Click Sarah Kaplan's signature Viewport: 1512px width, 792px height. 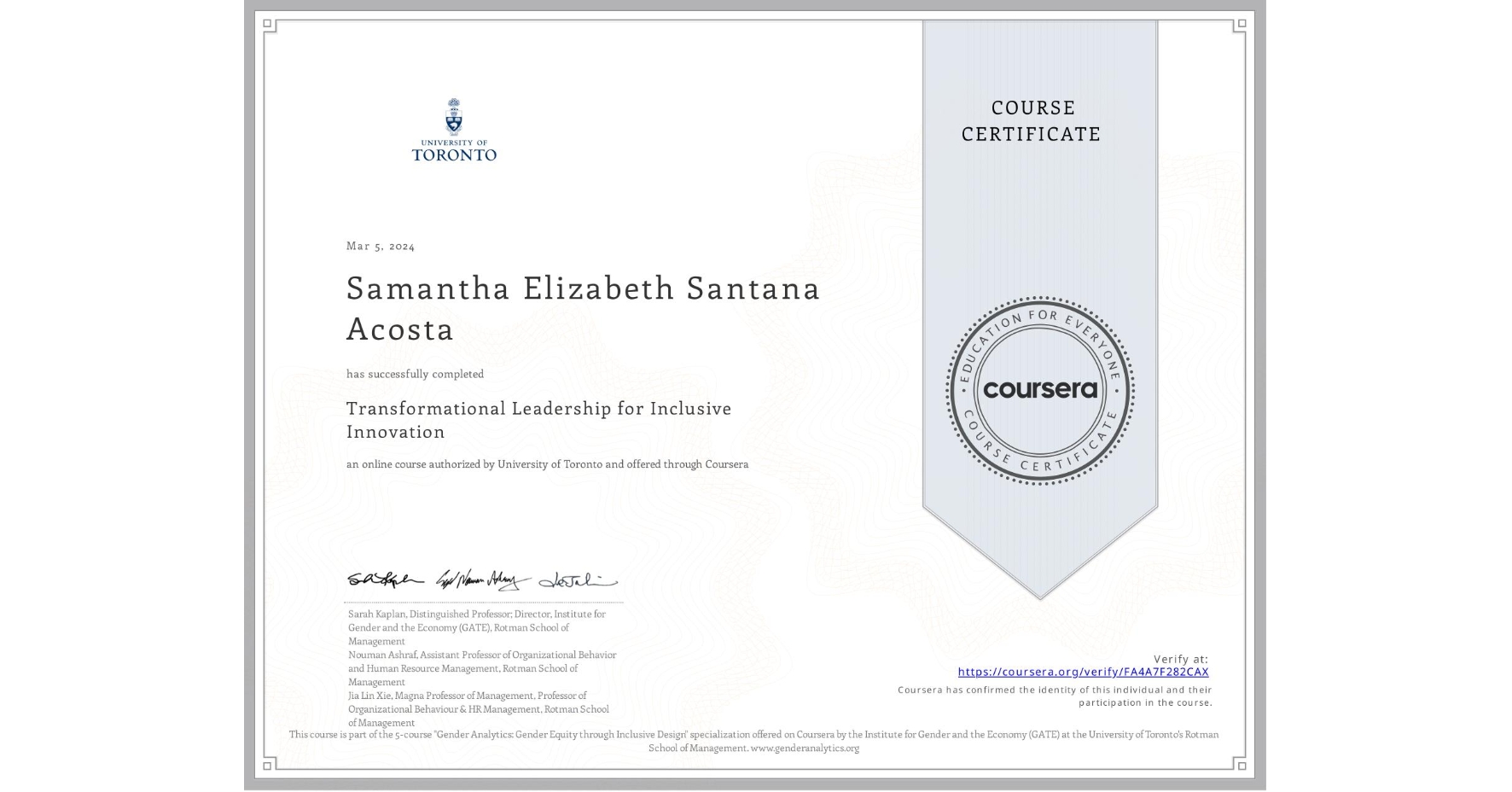point(386,580)
